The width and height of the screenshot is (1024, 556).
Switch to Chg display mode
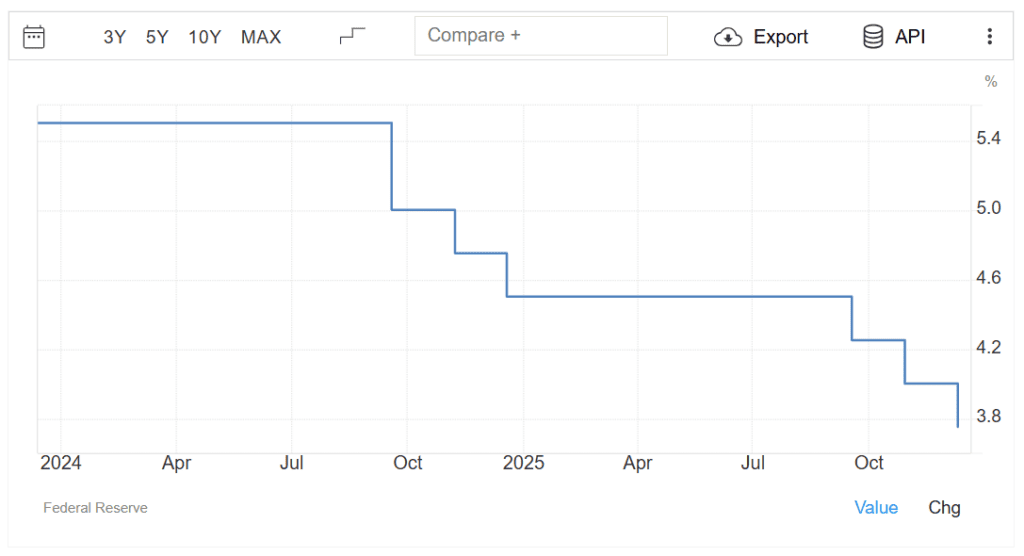pyautogui.click(x=944, y=507)
